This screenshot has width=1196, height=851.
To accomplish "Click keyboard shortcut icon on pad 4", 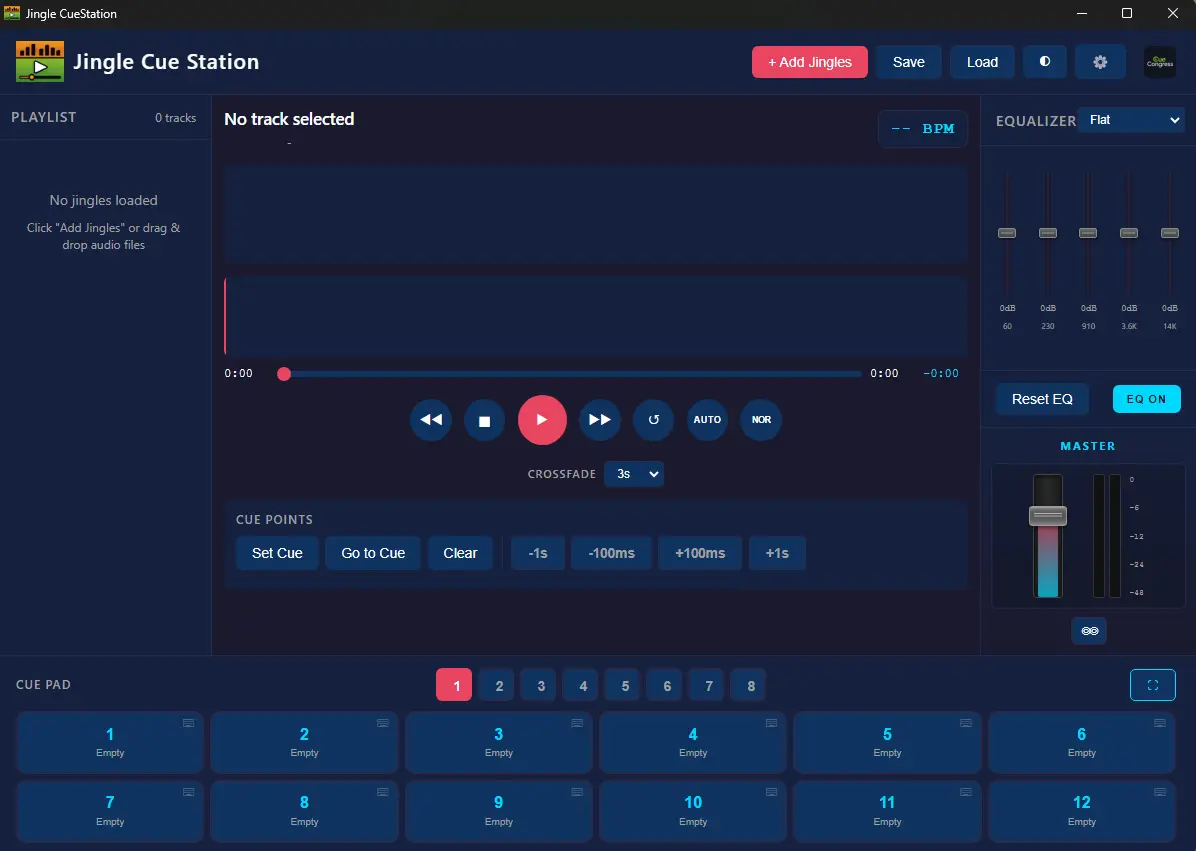I will (772, 723).
